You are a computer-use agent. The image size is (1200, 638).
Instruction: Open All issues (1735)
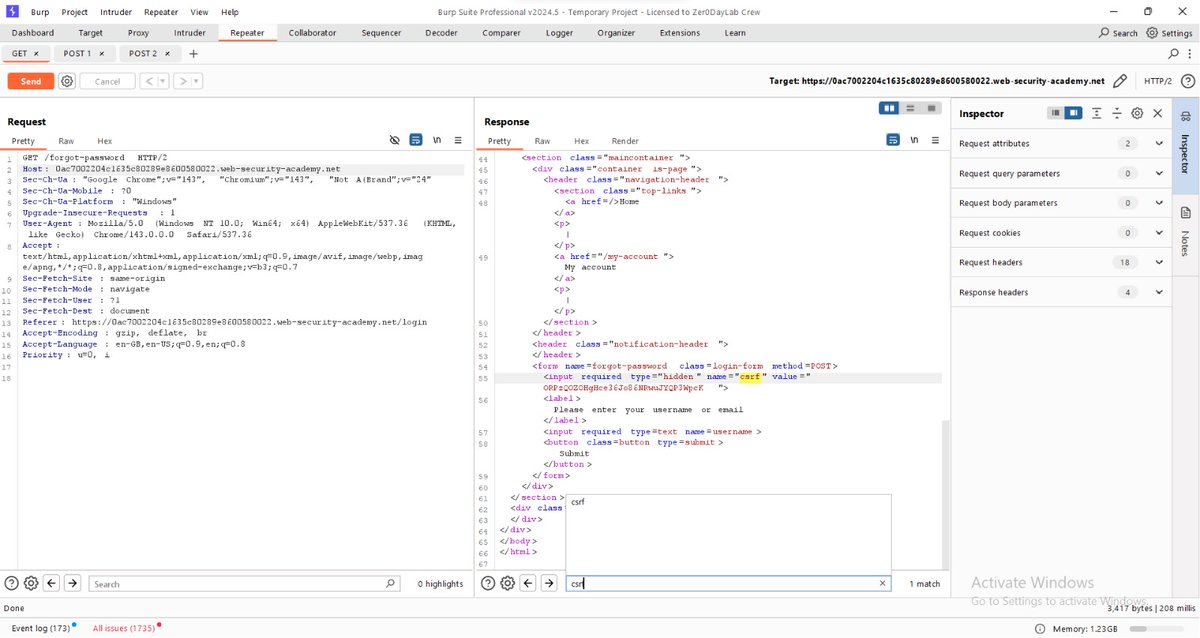coord(124,629)
